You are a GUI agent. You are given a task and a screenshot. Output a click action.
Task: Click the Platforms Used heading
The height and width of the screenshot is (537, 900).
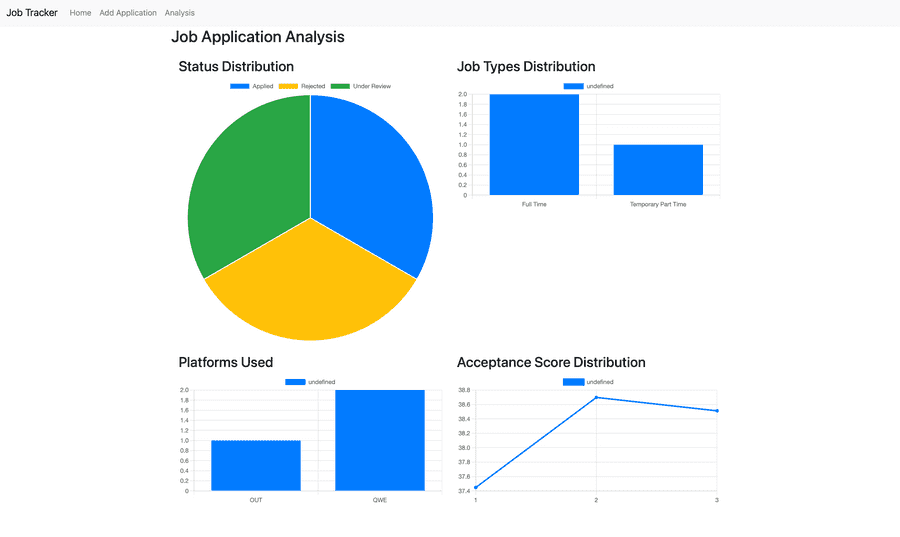click(226, 363)
